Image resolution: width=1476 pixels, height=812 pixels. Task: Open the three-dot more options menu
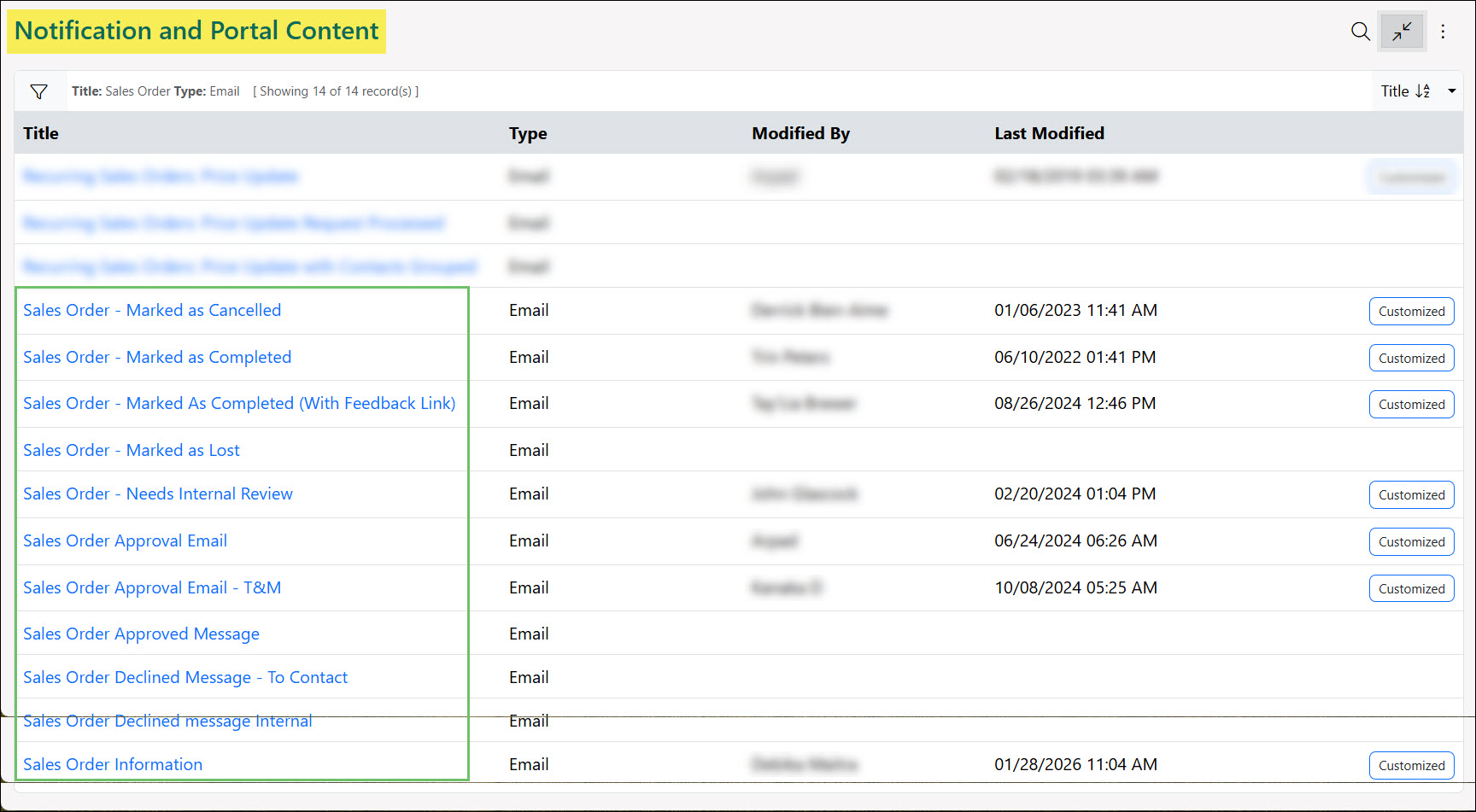click(x=1443, y=32)
